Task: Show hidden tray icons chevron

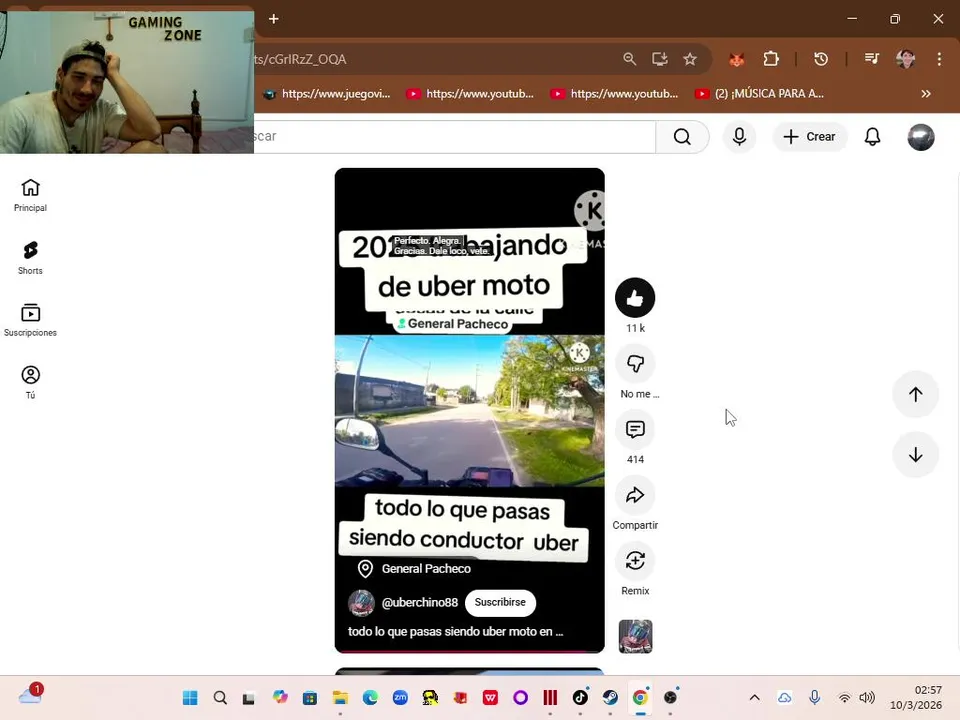Action: point(754,698)
